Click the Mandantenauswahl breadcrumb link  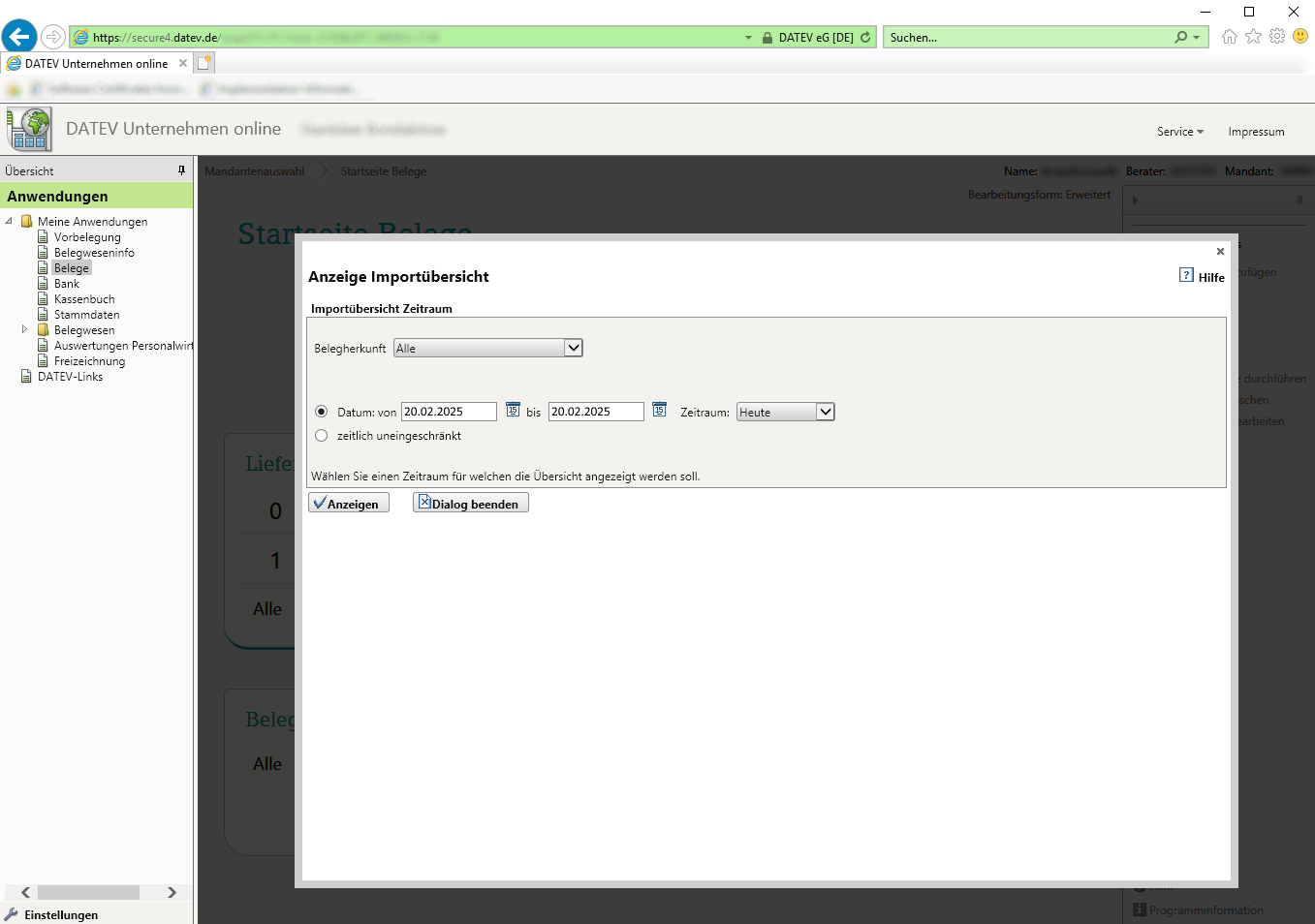pyautogui.click(x=254, y=171)
